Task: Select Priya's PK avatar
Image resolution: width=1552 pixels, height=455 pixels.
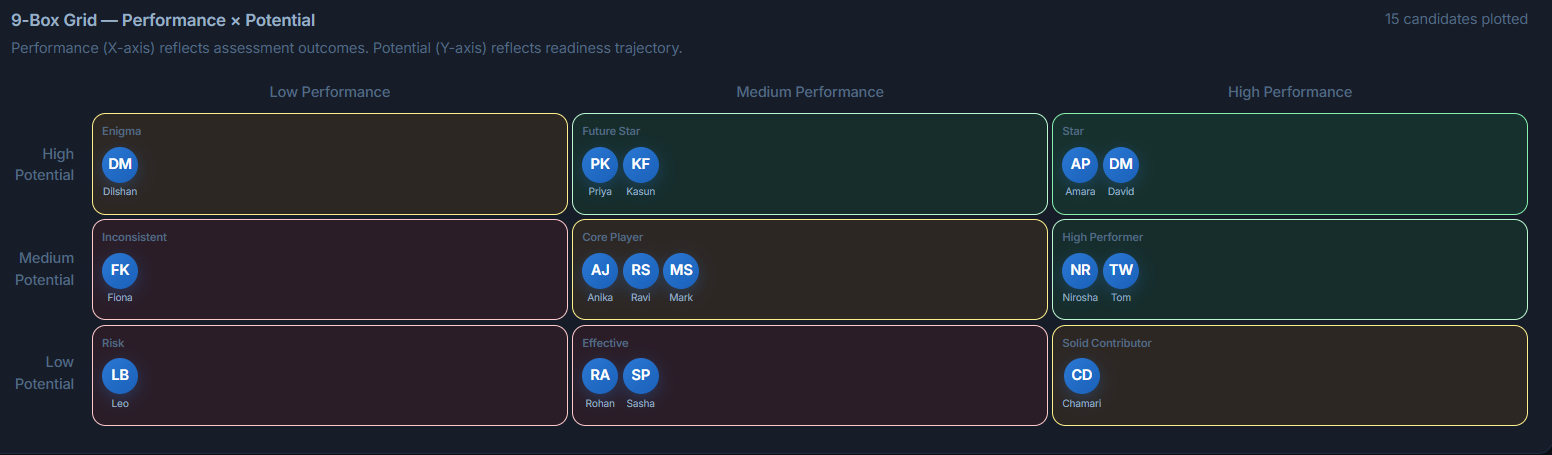Action: tap(600, 165)
